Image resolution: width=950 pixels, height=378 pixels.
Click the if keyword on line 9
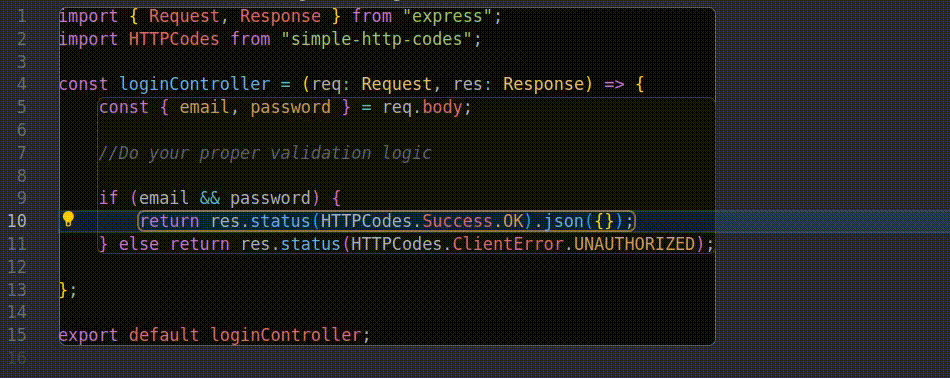coord(109,198)
